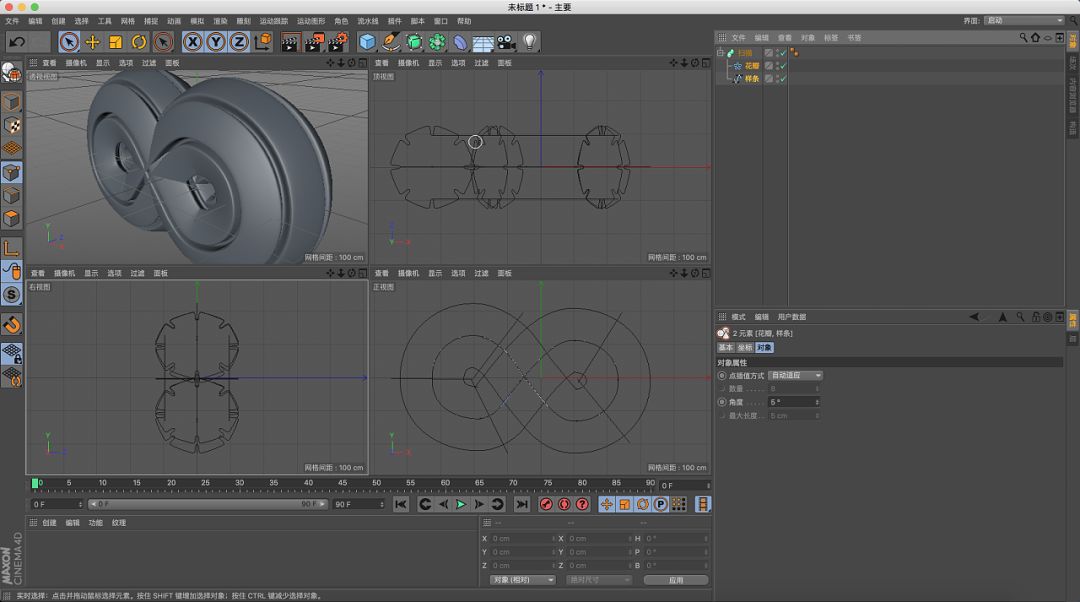Toggle coordinate system icon in toolbar
The height and width of the screenshot is (602, 1080).
263,42
